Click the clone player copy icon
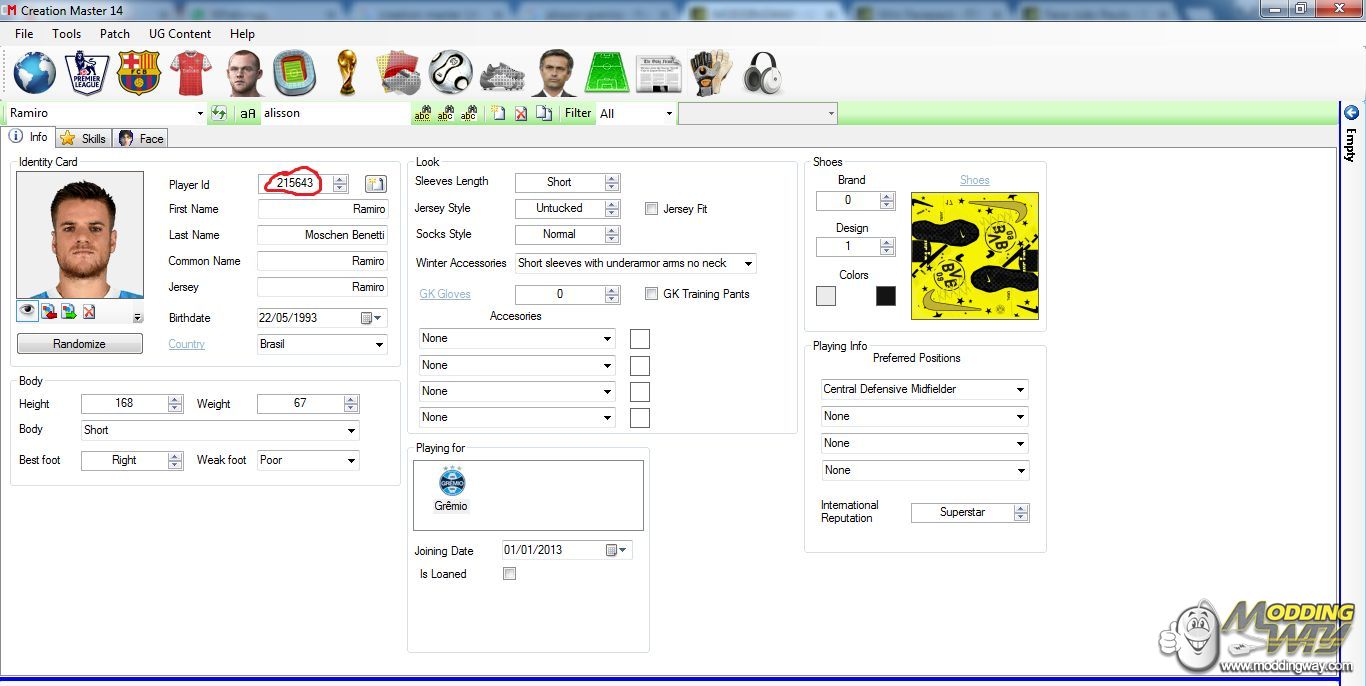 (x=544, y=113)
